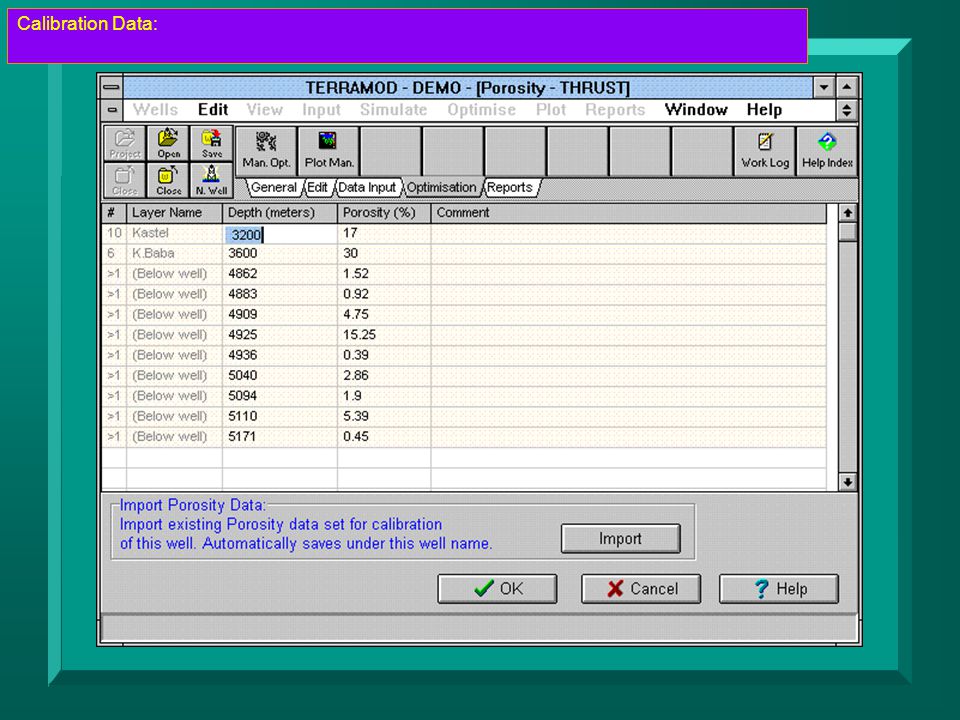
Task: Select the depth cell 3600
Action: click(x=280, y=253)
